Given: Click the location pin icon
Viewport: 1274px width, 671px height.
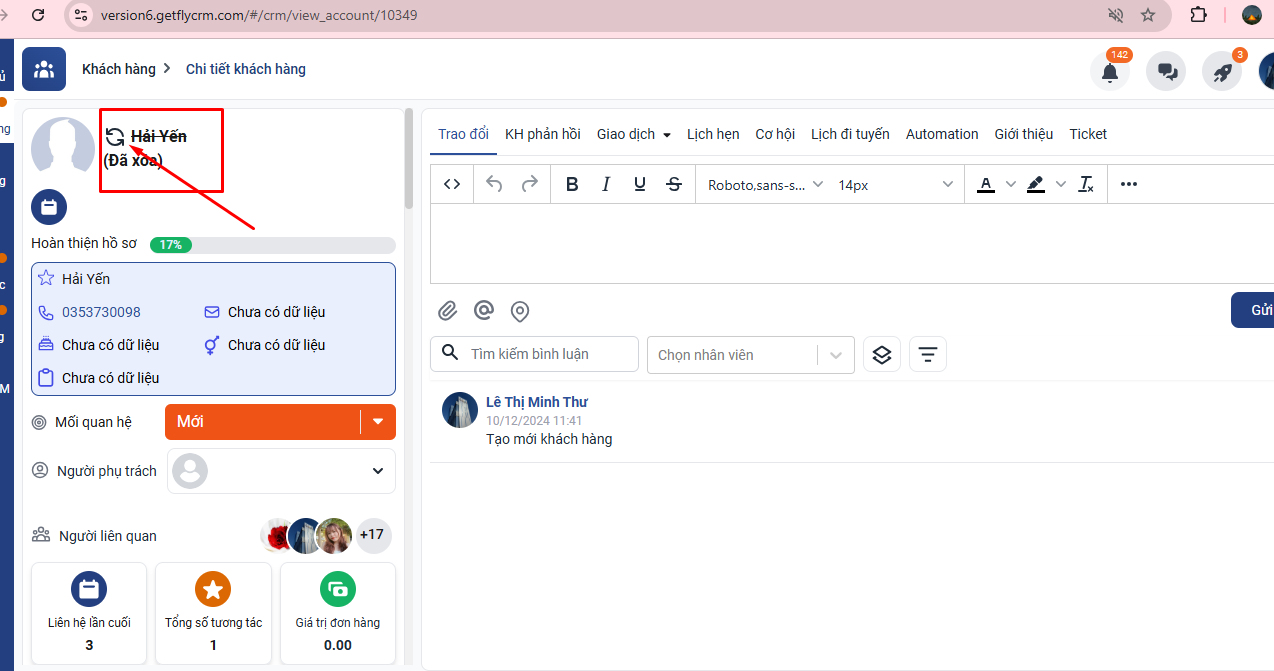Looking at the screenshot, I should tap(520, 311).
